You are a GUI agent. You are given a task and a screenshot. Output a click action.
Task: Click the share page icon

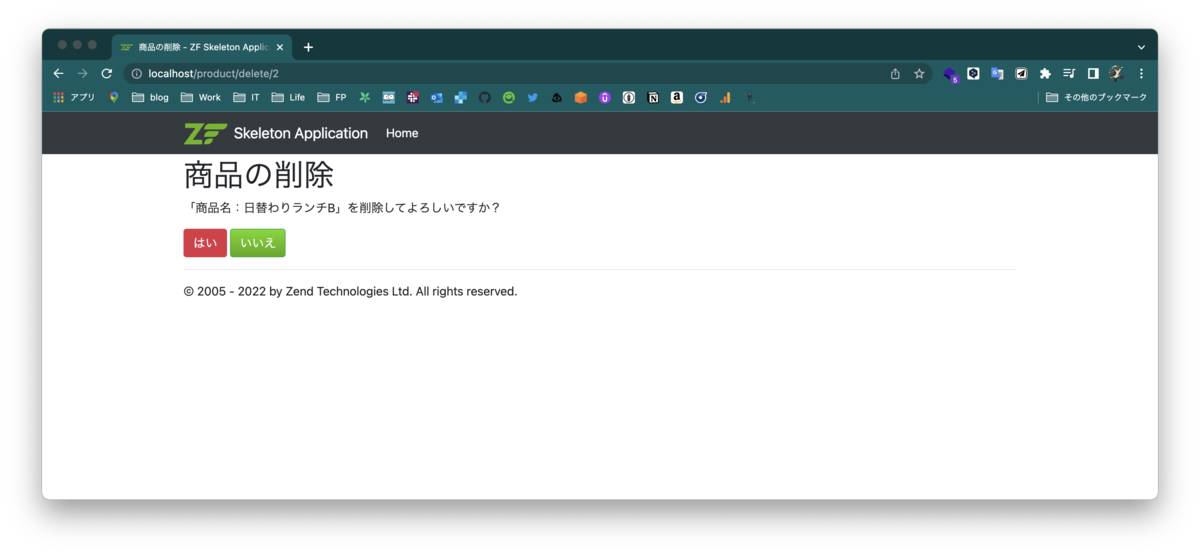(x=895, y=73)
